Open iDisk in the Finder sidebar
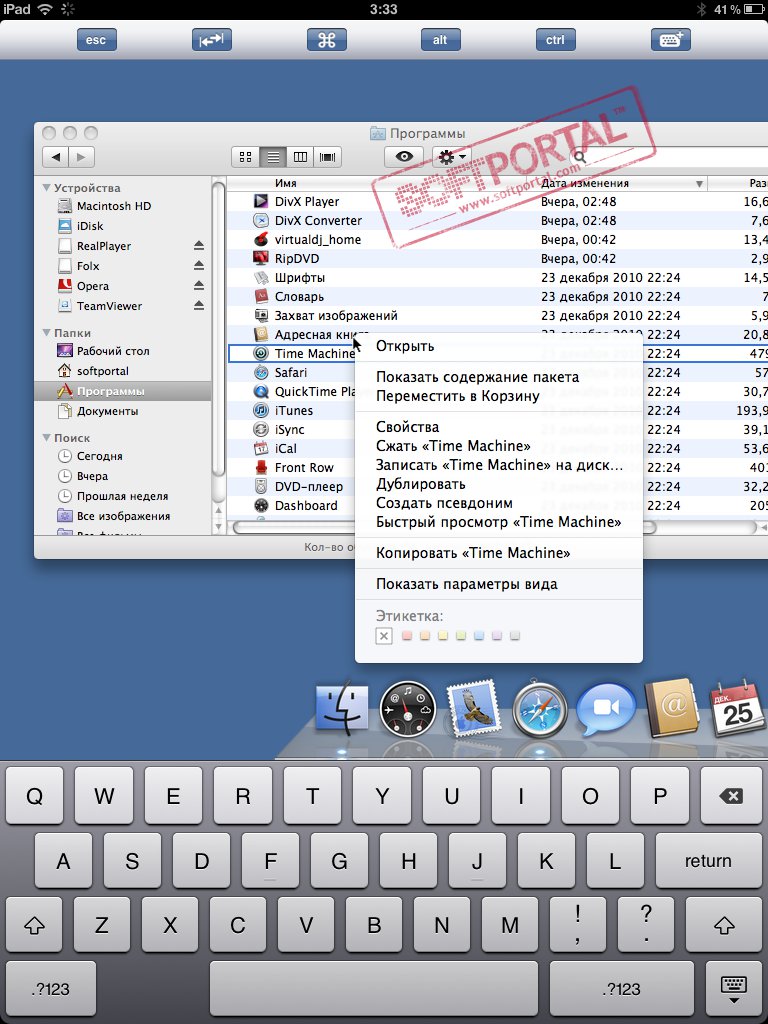 89,226
